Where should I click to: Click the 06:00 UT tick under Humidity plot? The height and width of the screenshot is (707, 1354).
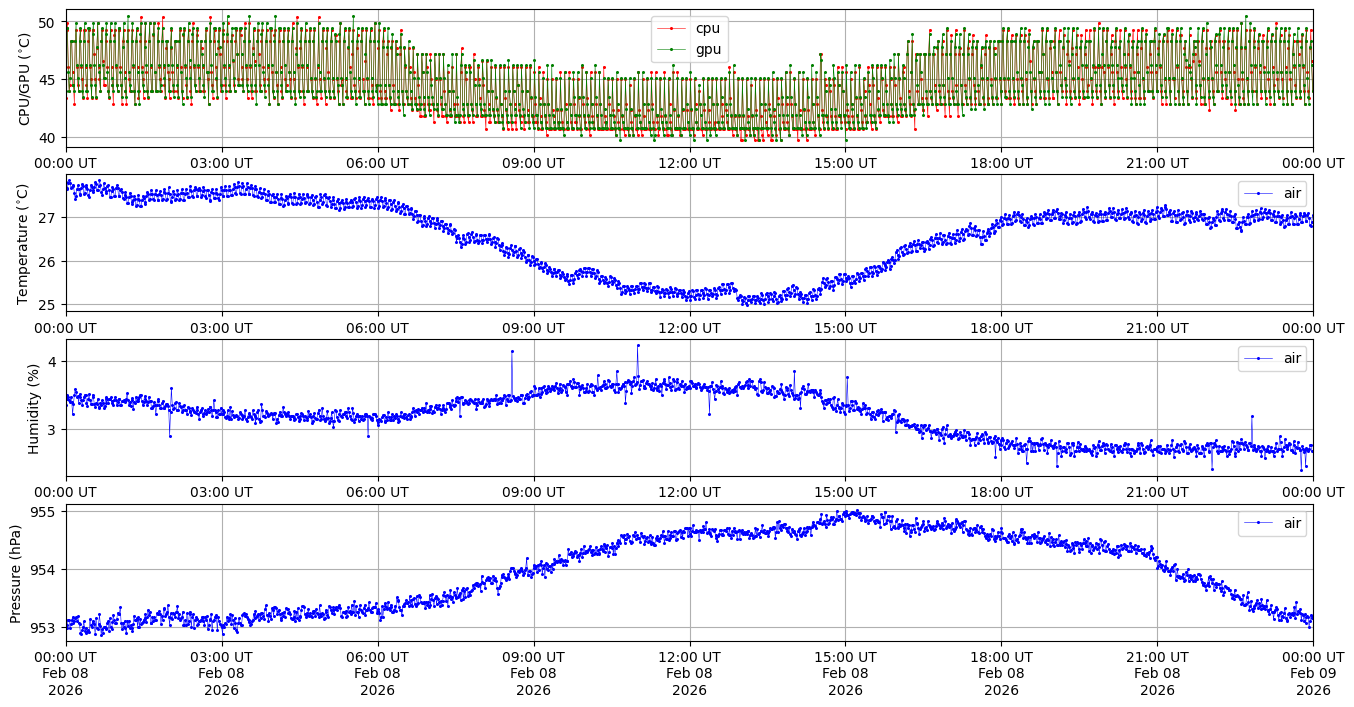[x=377, y=492]
